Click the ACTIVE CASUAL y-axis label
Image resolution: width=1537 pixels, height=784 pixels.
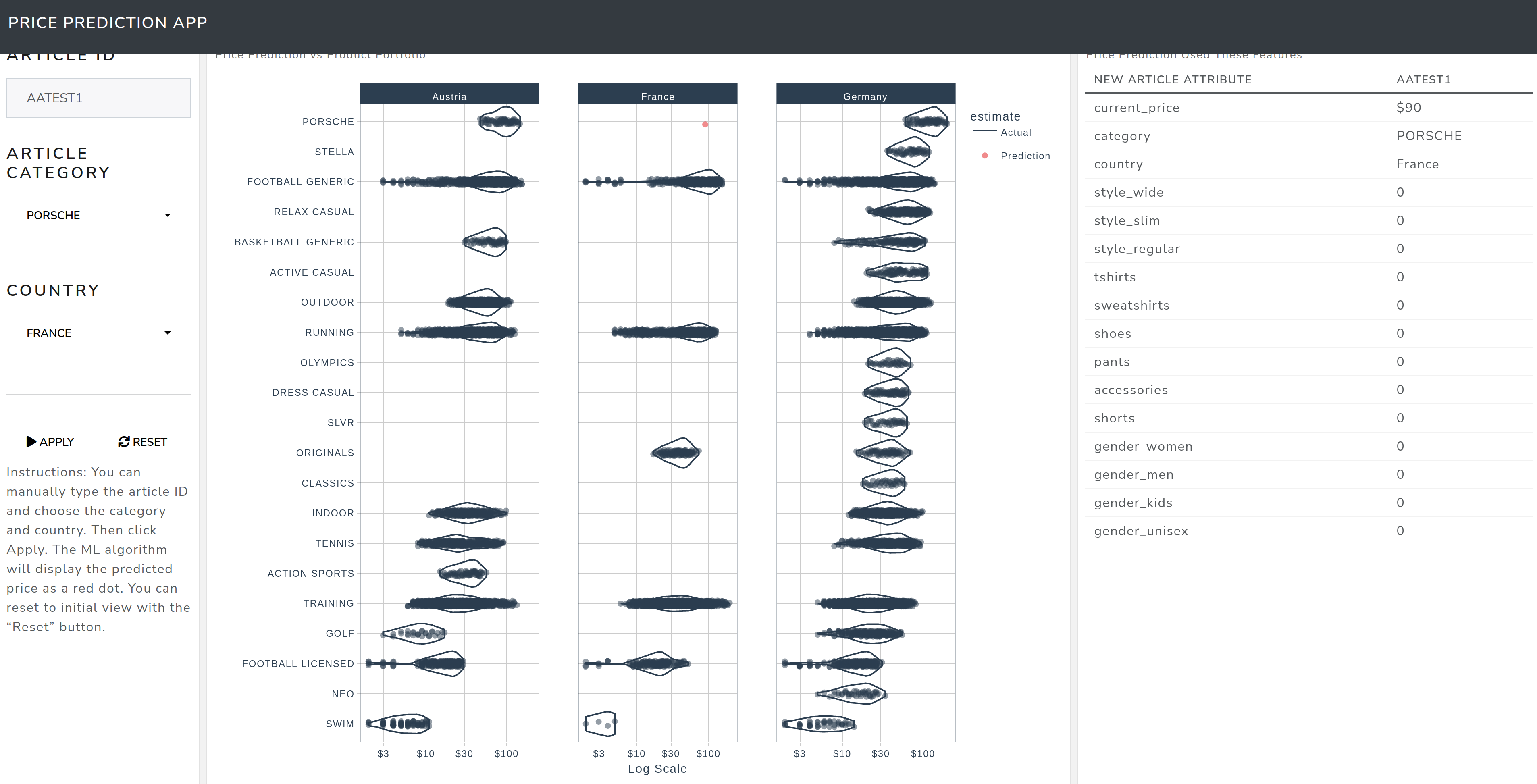tap(312, 272)
